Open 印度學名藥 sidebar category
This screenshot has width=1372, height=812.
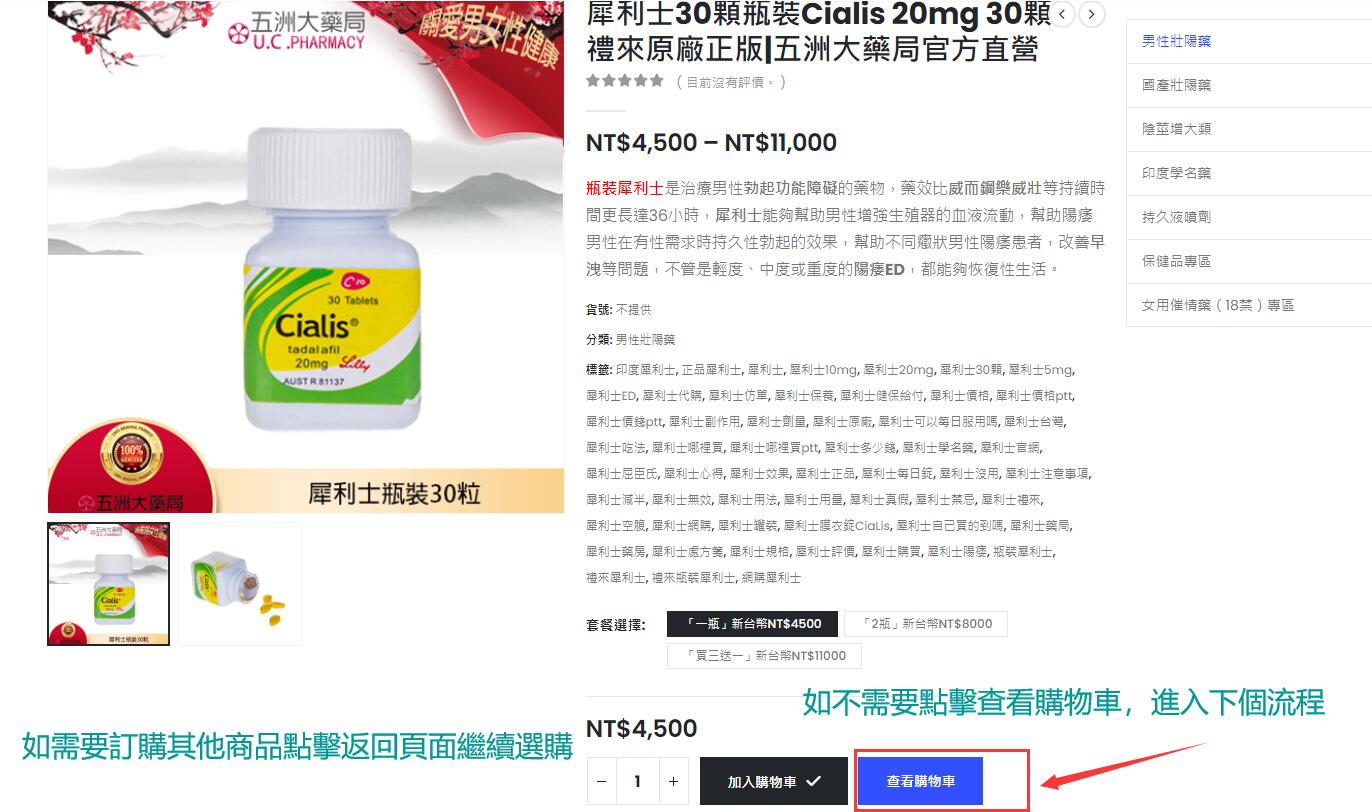(x=1177, y=173)
